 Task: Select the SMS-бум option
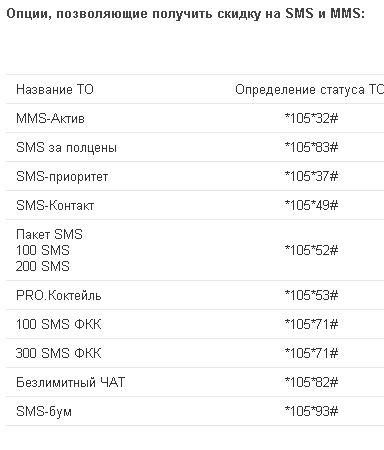(44, 411)
